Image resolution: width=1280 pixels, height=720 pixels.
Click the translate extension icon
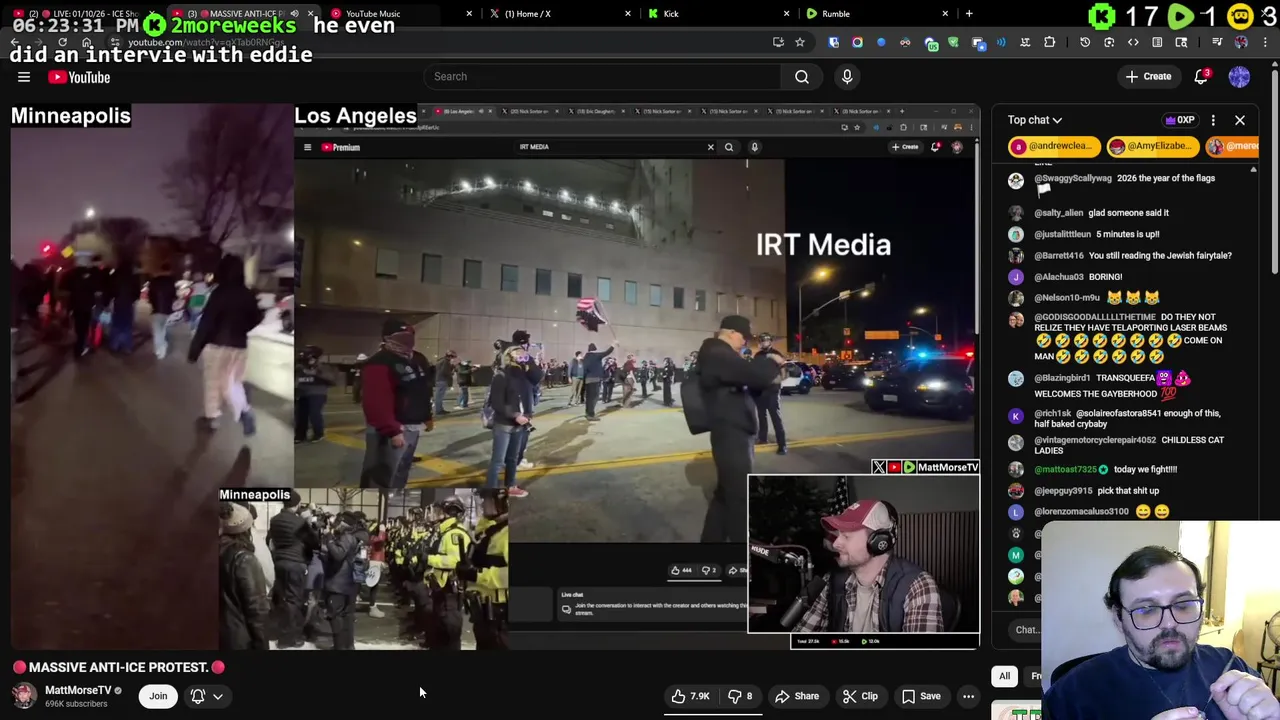click(1025, 42)
